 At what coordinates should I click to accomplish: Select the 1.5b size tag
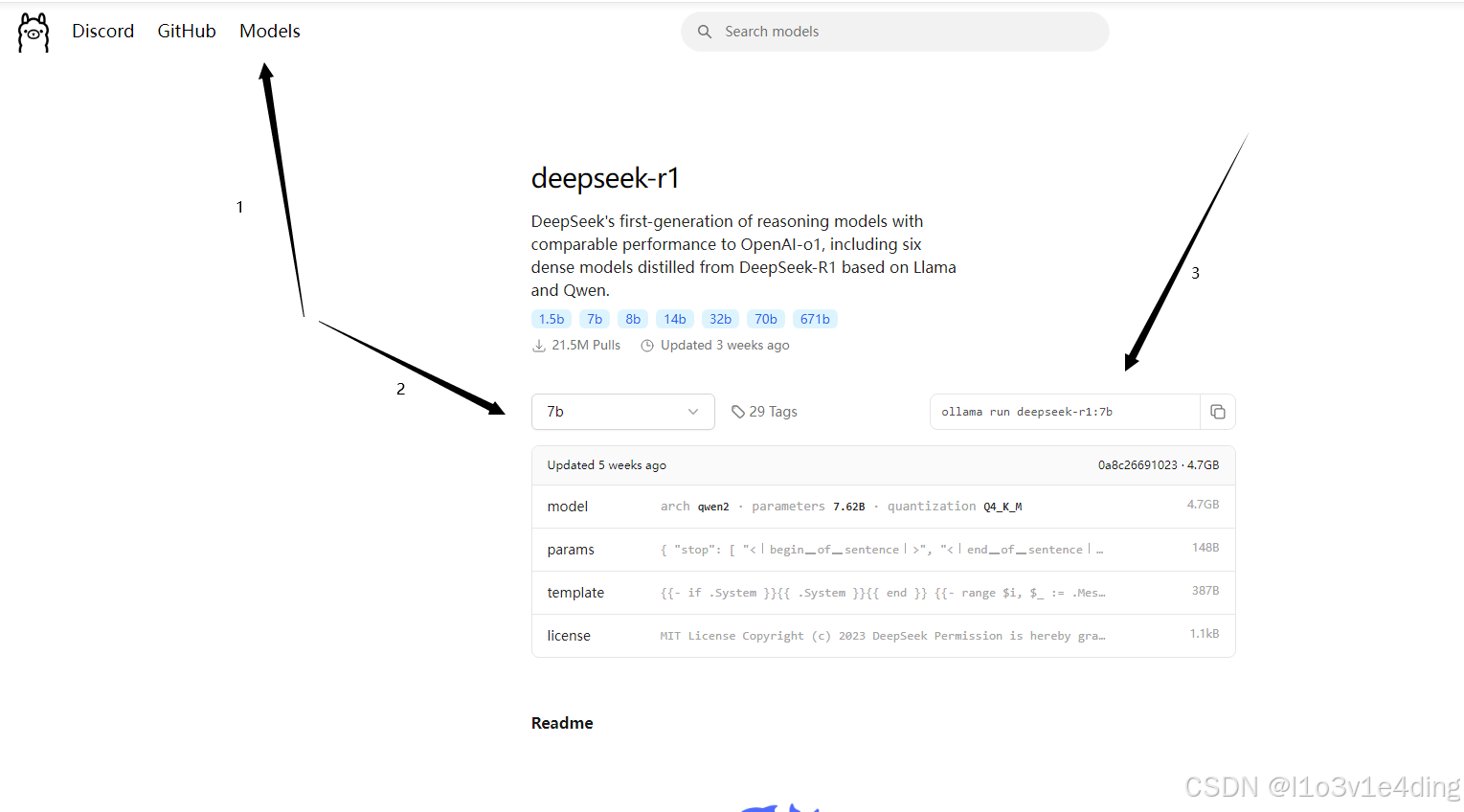[x=552, y=319]
